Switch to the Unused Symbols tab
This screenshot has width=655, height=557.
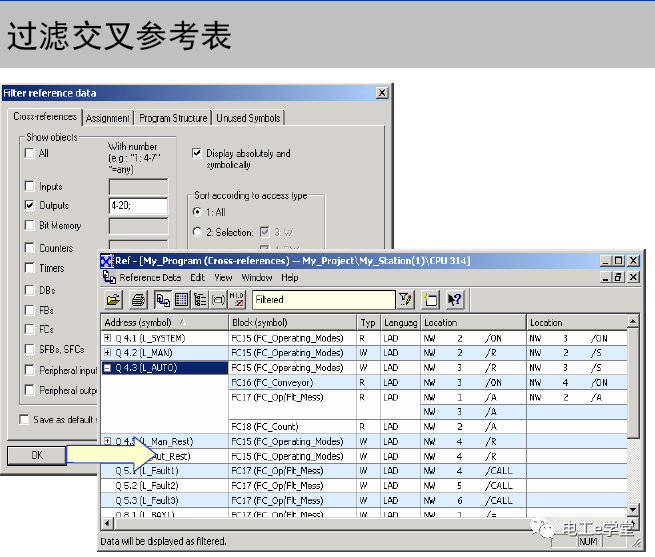click(248, 118)
